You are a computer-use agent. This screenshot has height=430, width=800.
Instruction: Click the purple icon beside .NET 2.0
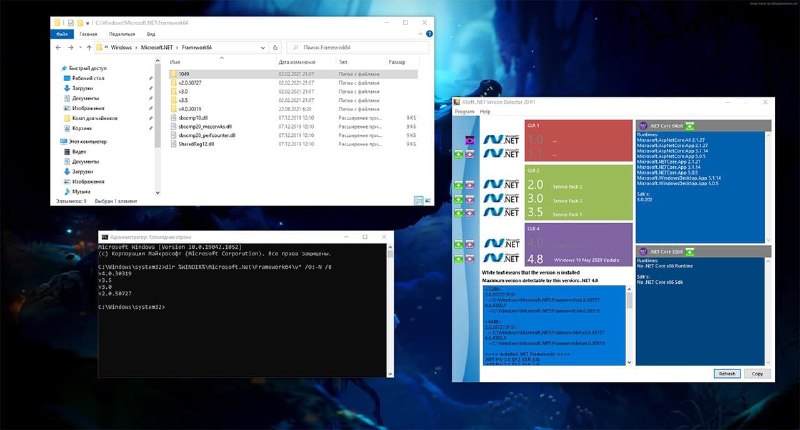coord(470,185)
